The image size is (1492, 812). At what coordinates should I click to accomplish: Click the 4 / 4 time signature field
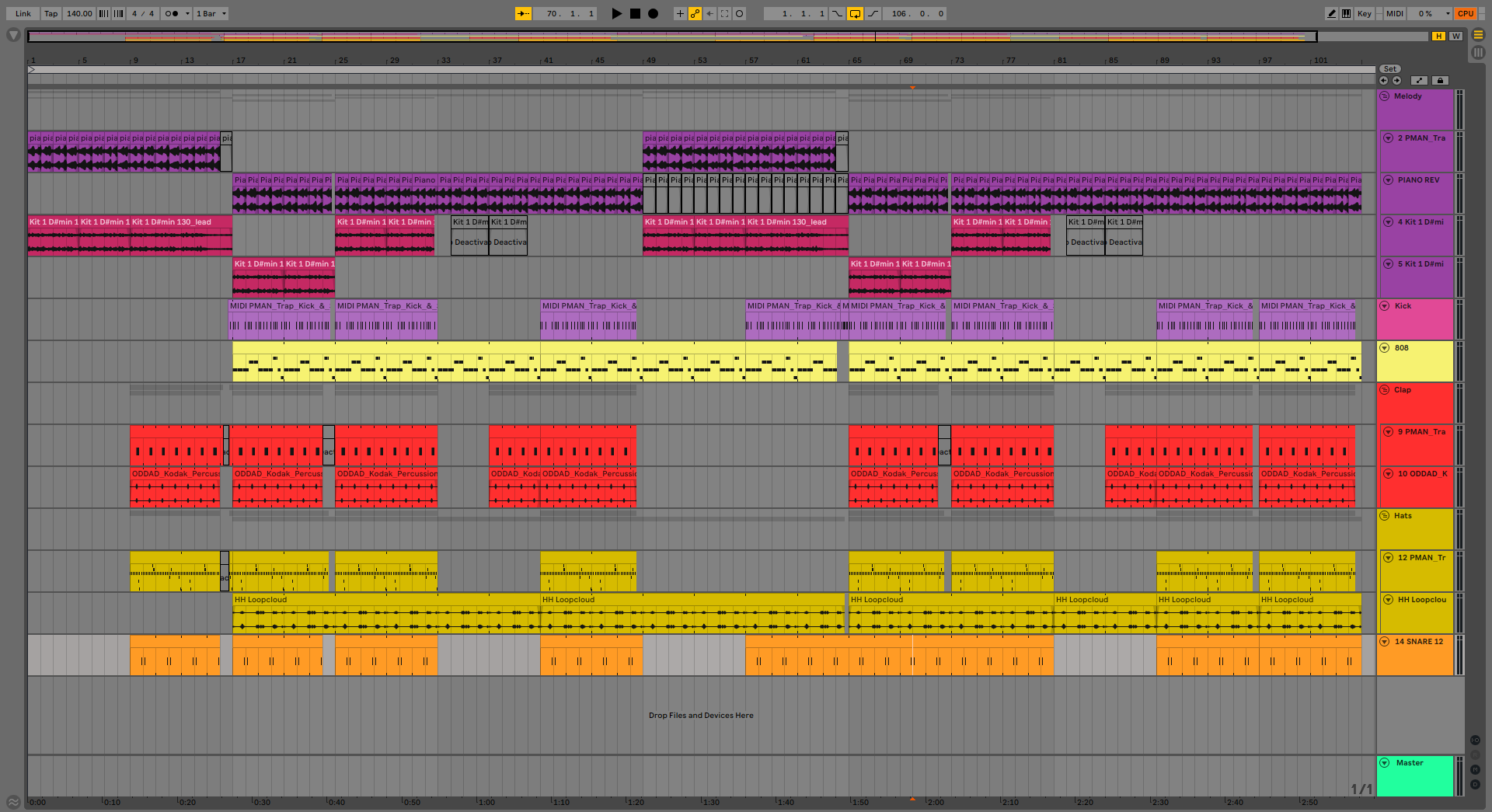[143, 13]
